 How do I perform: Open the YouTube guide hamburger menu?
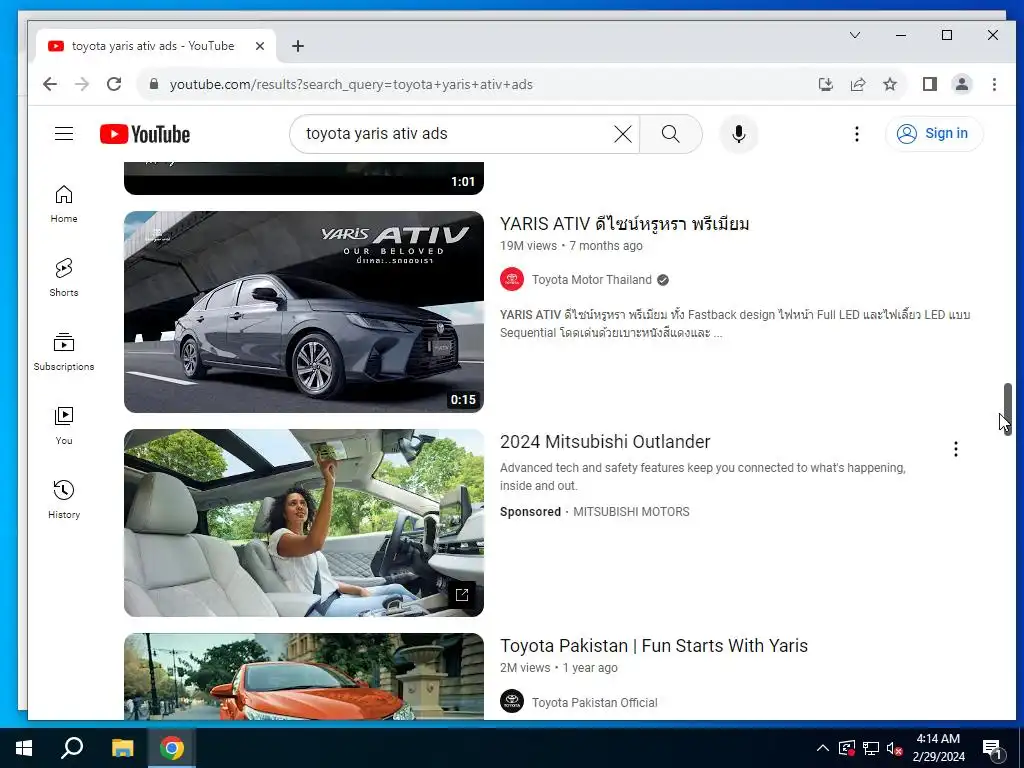[x=64, y=134]
